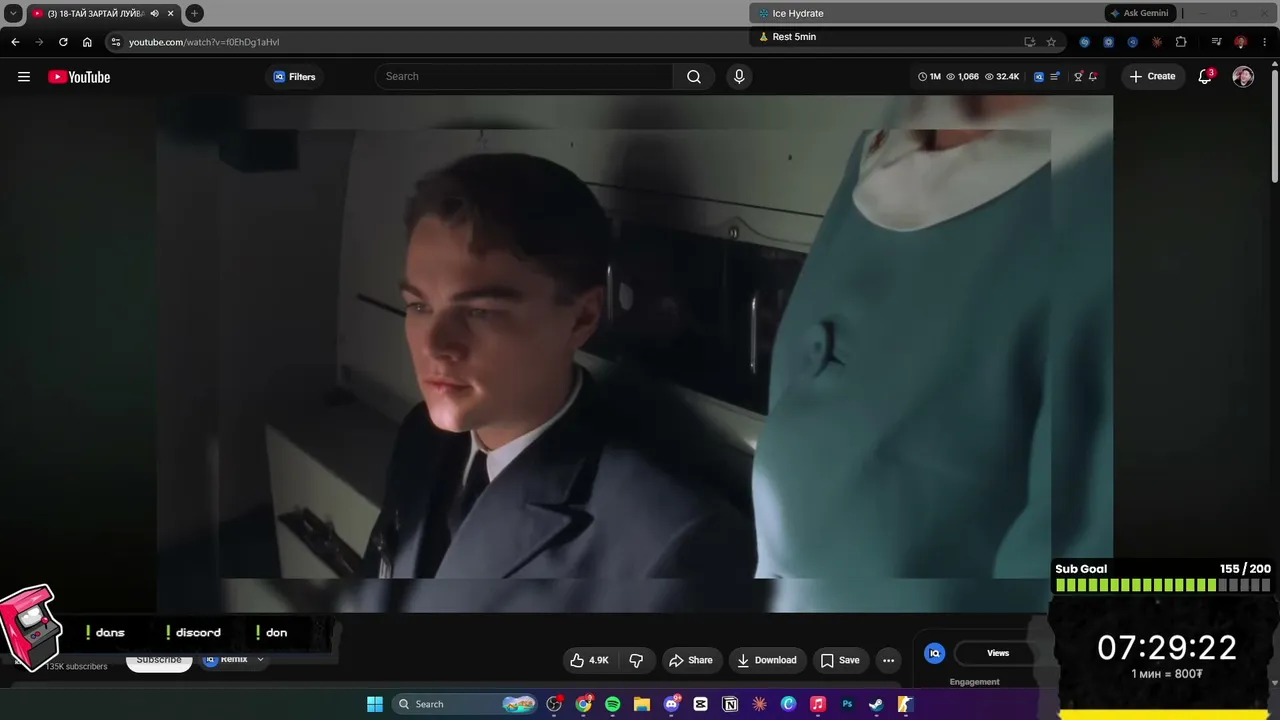
Task: Open the music app on the taskbar
Action: tap(818, 704)
